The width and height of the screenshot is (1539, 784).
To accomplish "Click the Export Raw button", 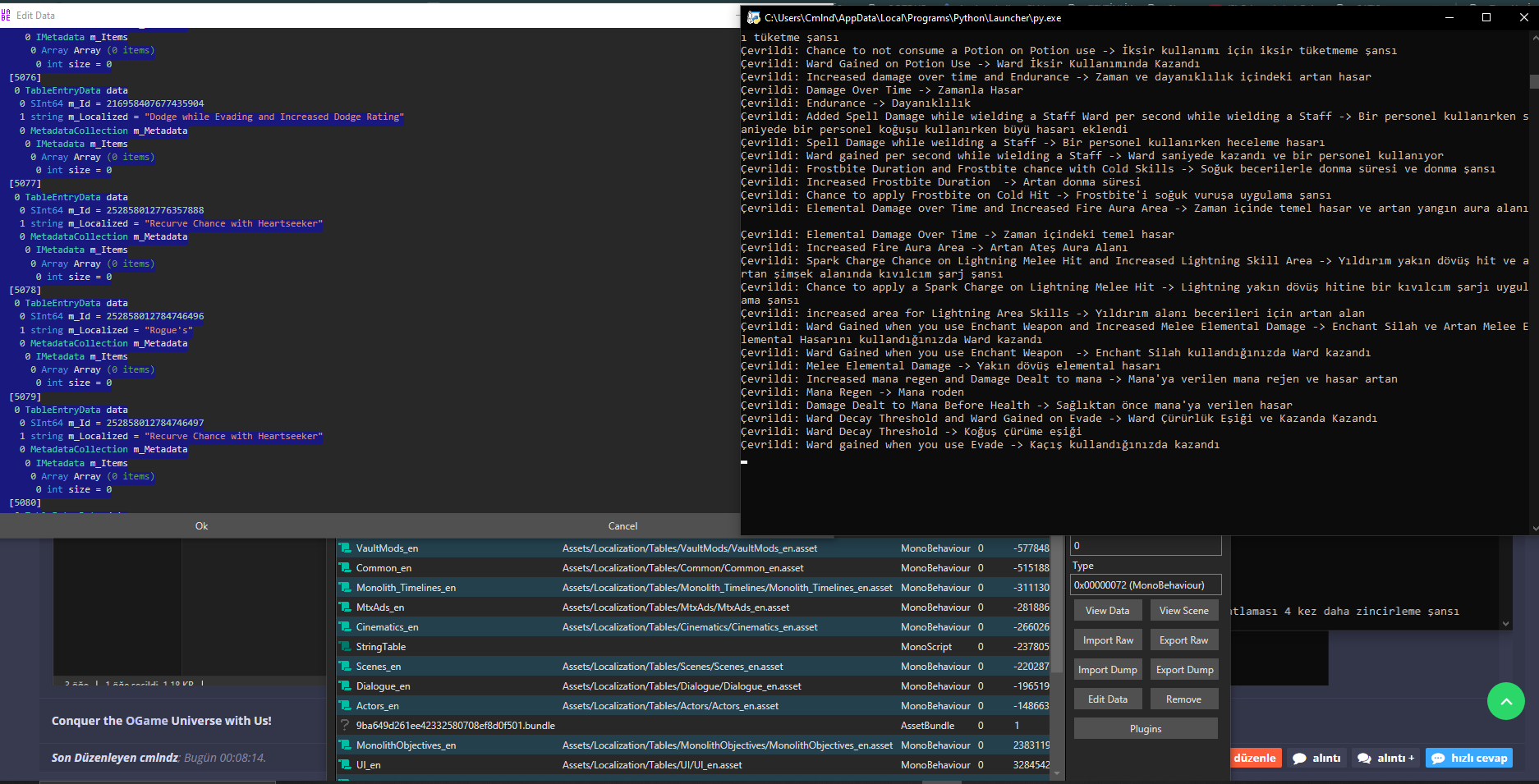I will pos(1183,640).
